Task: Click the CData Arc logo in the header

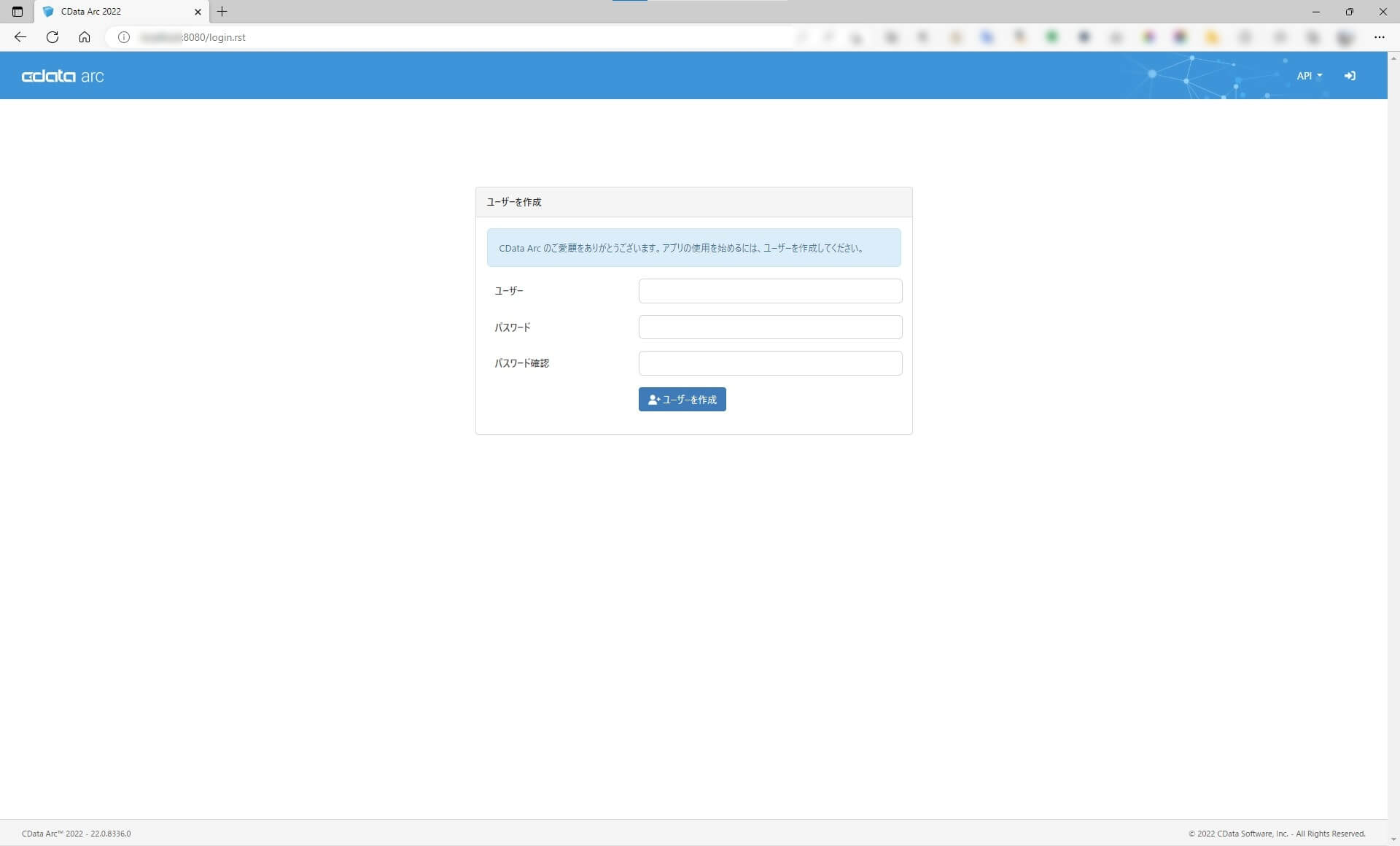Action: (63, 75)
